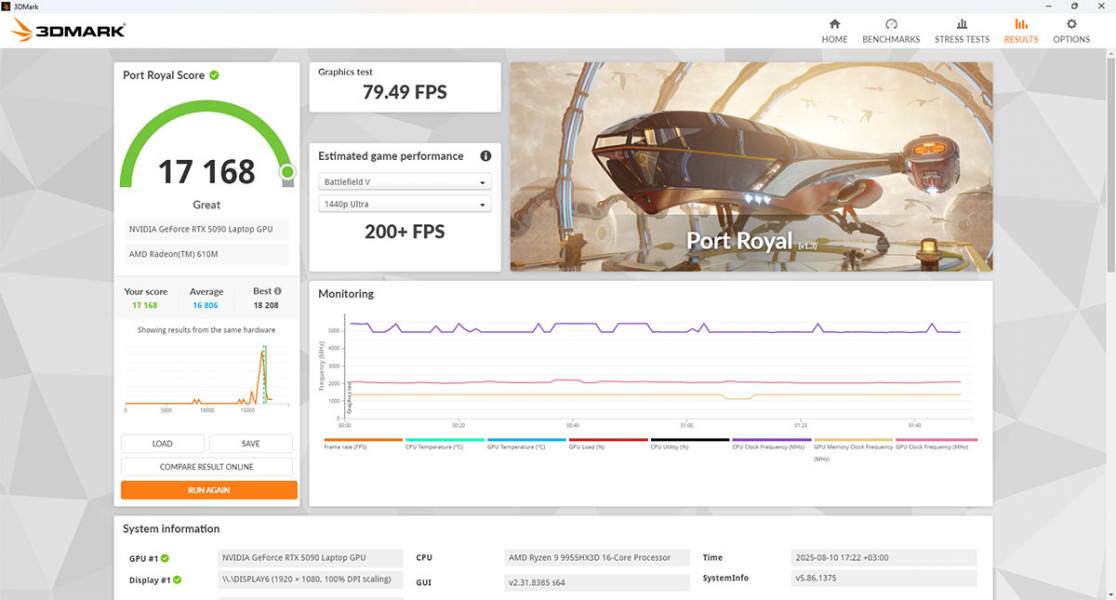Click the Results bar-chart icon
Image resolution: width=1116 pixels, height=600 pixels.
click(x=1021, y=24)
